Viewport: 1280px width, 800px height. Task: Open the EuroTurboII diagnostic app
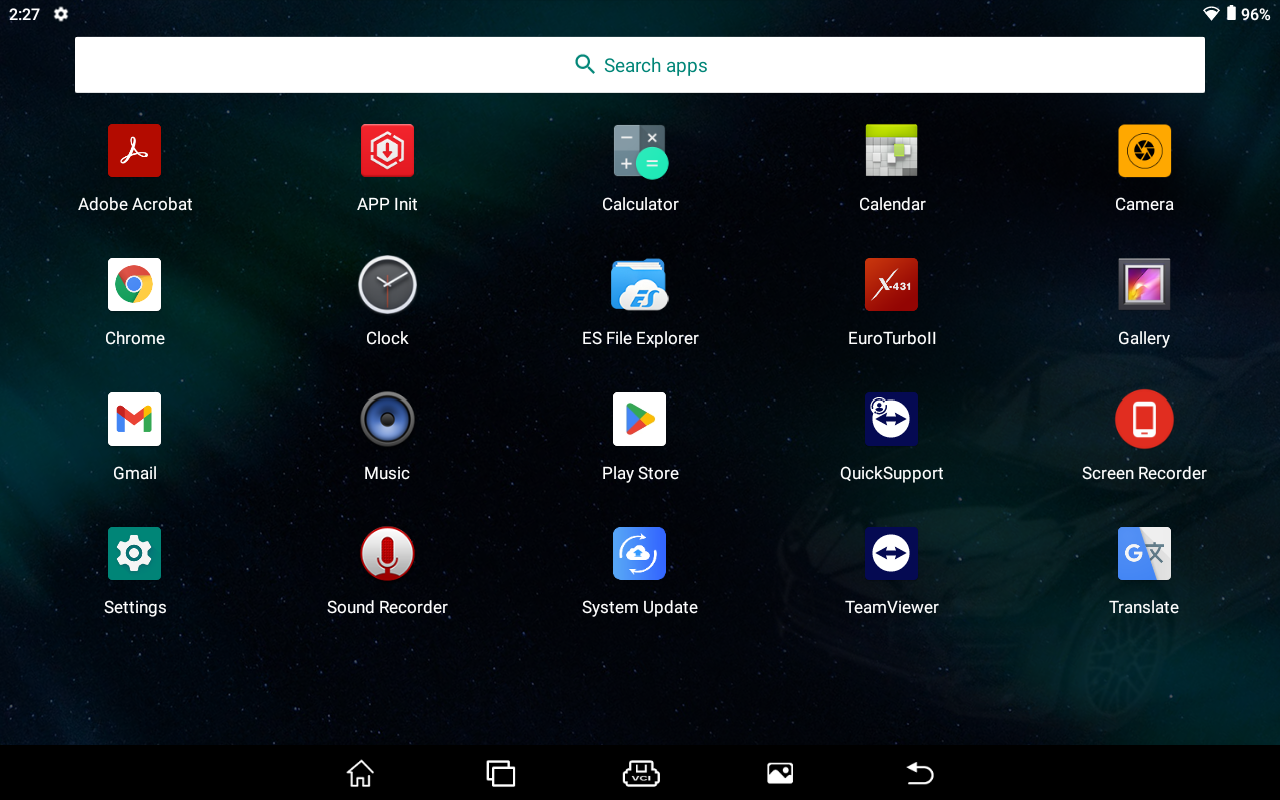pos(891,285)
